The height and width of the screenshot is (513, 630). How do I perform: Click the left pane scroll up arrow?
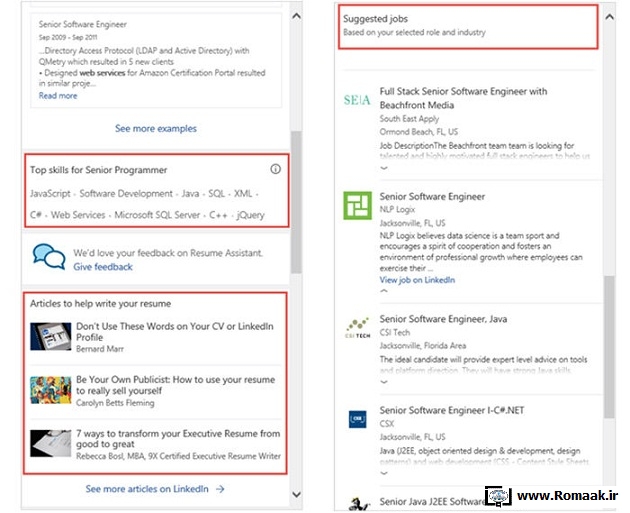297,16
